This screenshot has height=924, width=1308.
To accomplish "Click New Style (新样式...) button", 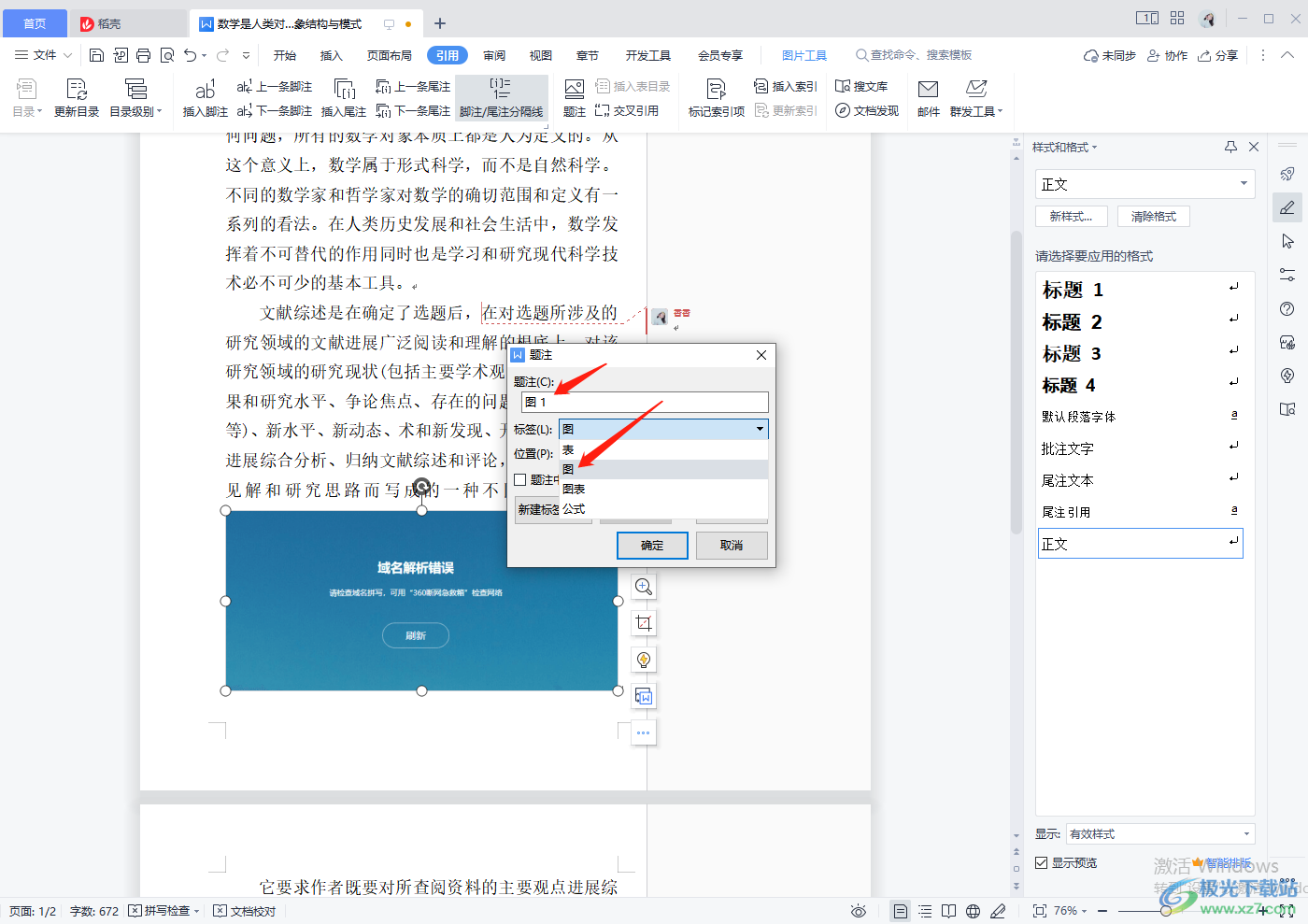I will coord(1072,216).
